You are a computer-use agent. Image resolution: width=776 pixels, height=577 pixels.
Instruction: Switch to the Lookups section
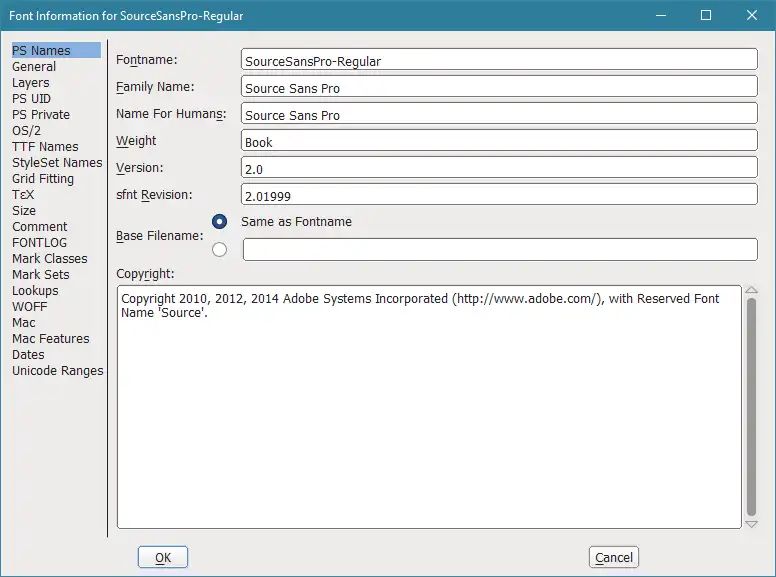35,290
